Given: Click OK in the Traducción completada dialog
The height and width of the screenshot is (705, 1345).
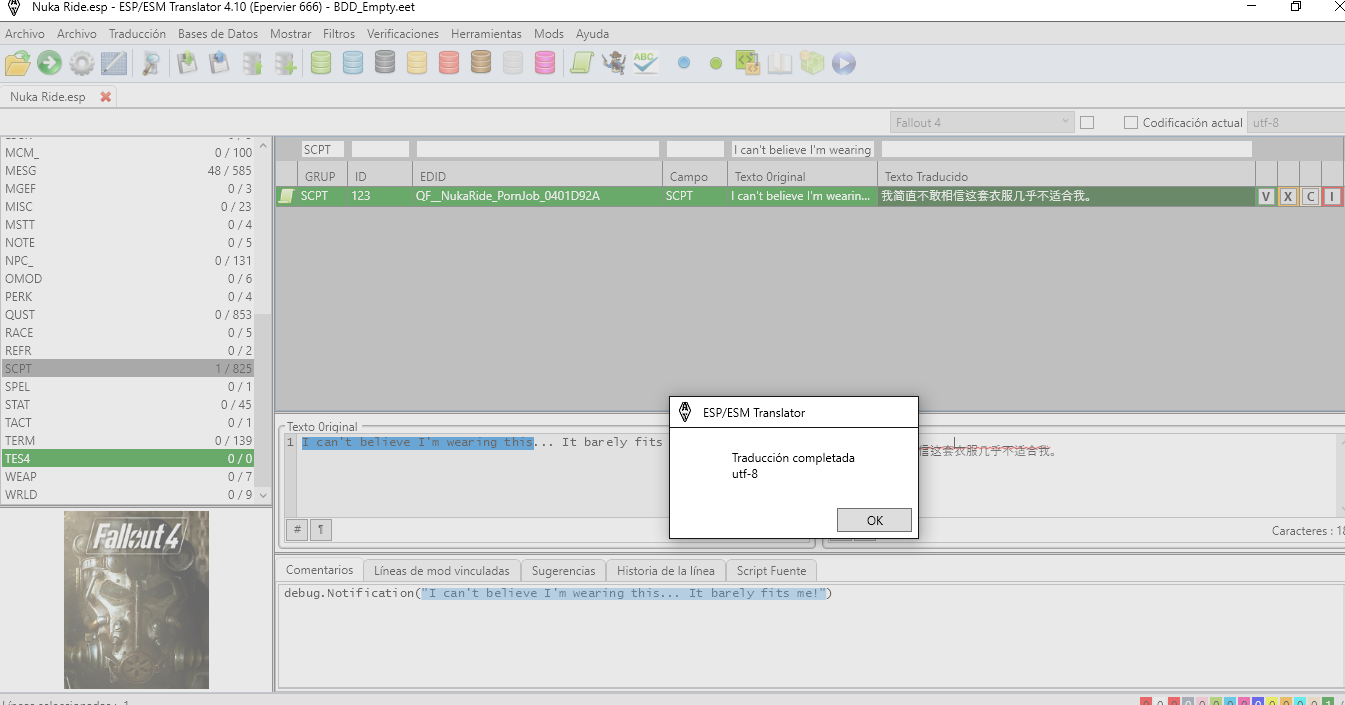Looking at the screenshot, I should (x=875, y=520).
